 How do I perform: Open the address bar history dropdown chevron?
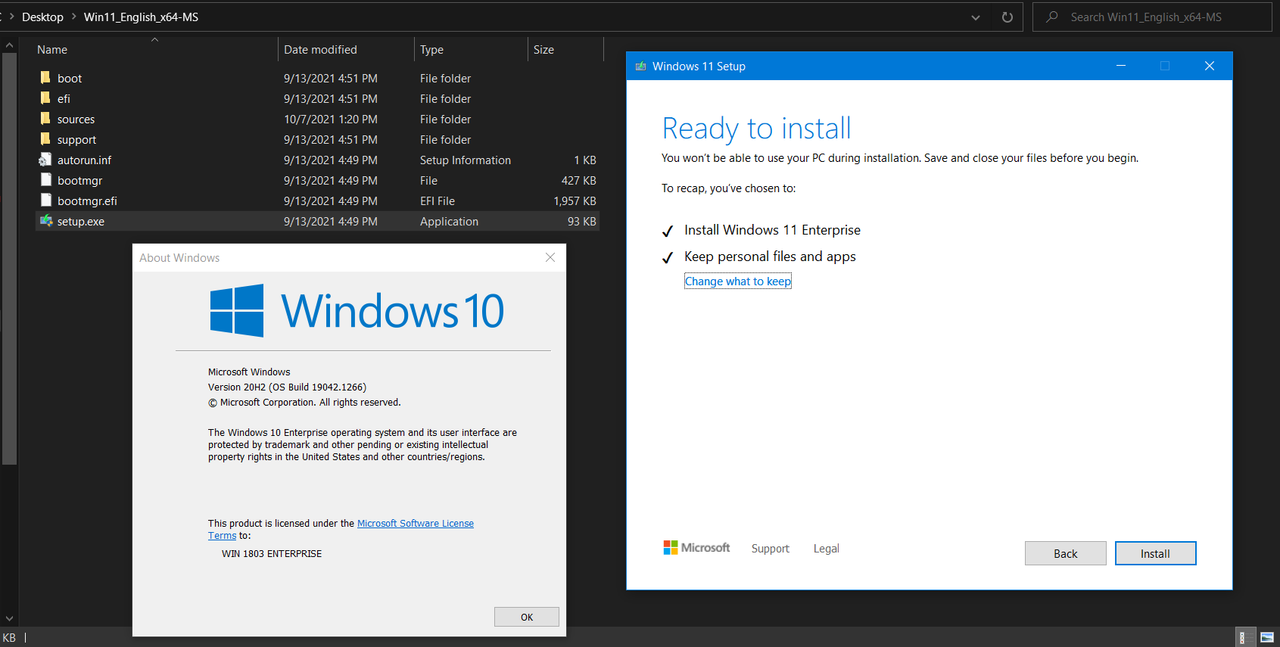(x=976, y=17)
